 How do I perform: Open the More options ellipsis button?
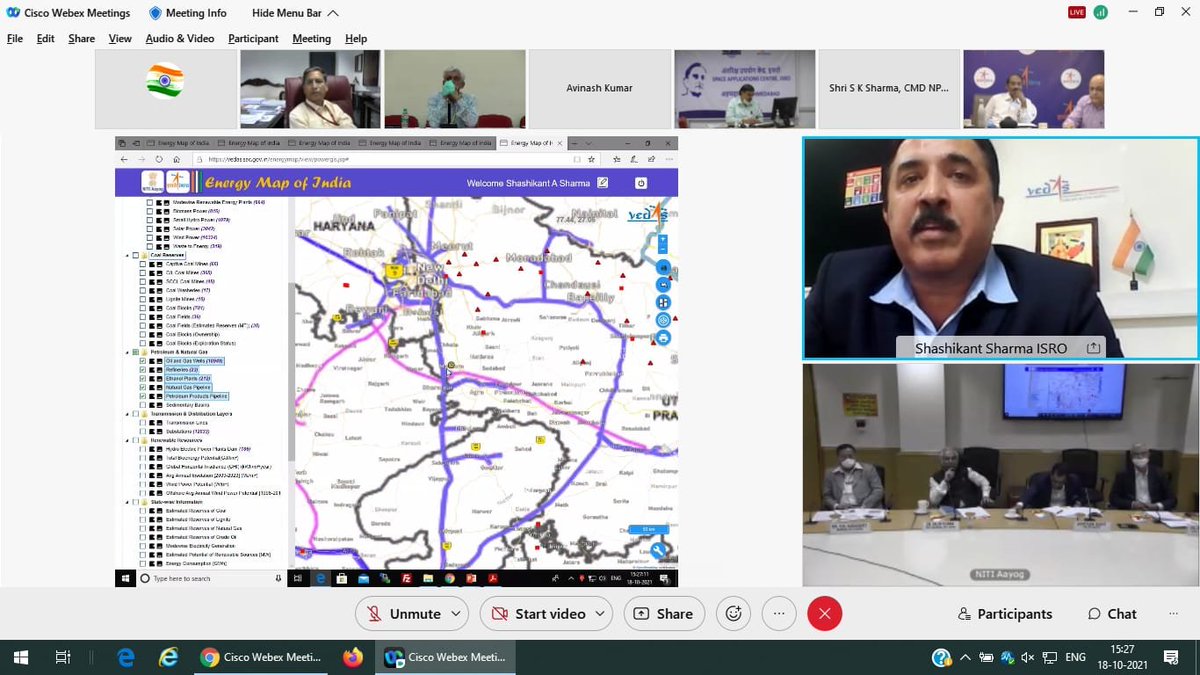coord(779,613)
